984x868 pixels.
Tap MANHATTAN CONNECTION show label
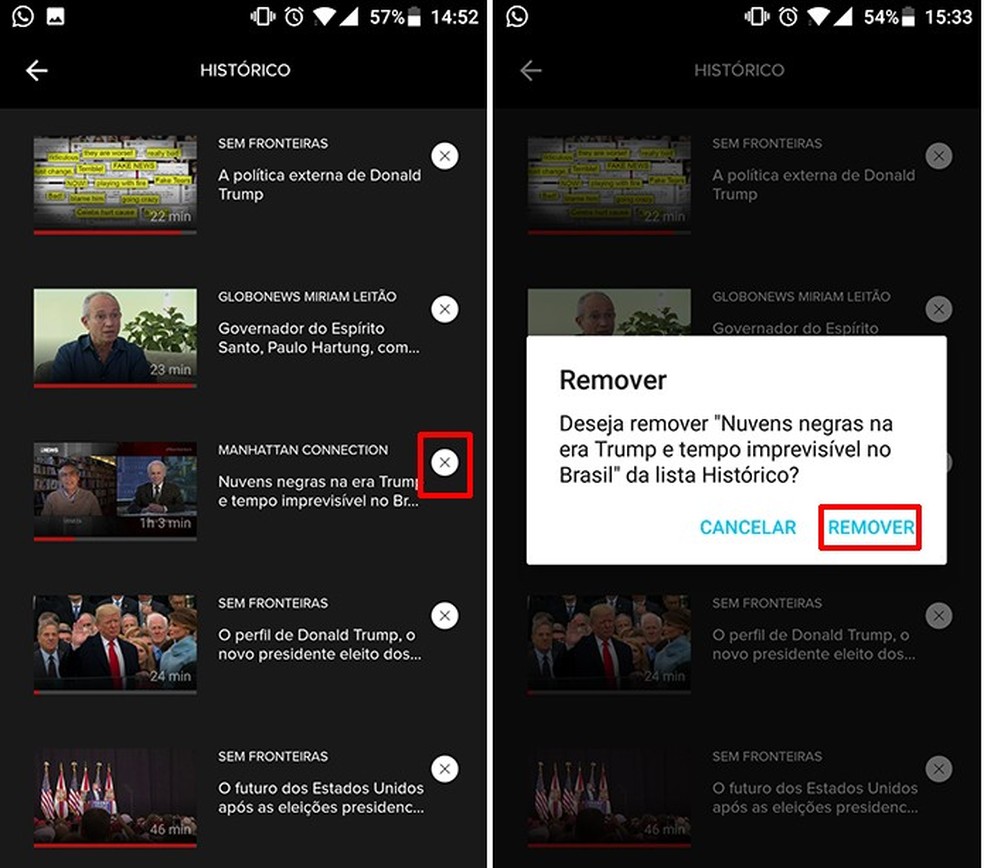click(x=302, y=449)
